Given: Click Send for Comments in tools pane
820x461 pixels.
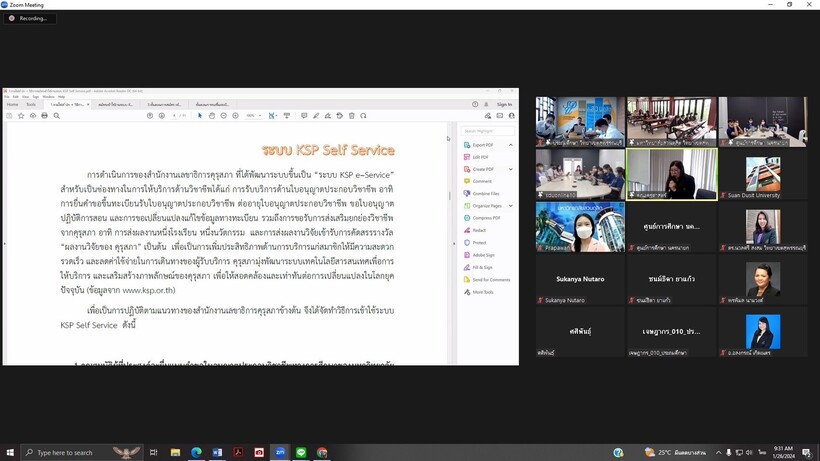Looking at the screenshot, I should (487, 280).
